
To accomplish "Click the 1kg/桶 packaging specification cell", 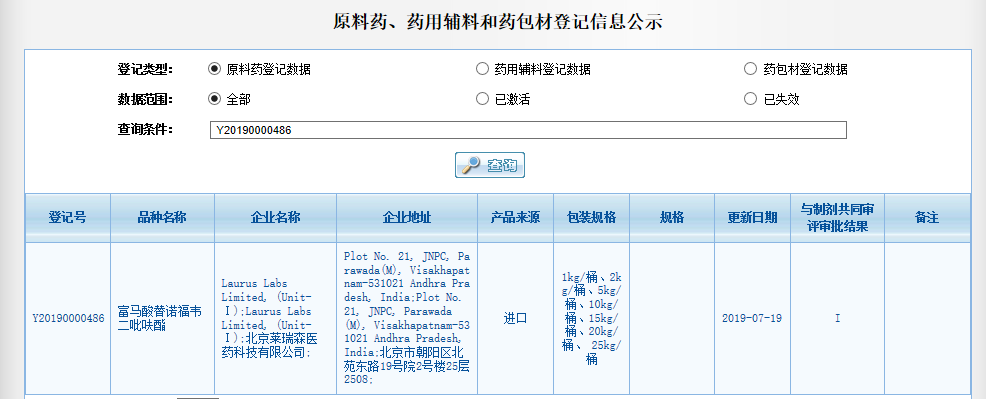I will (592, 319).
